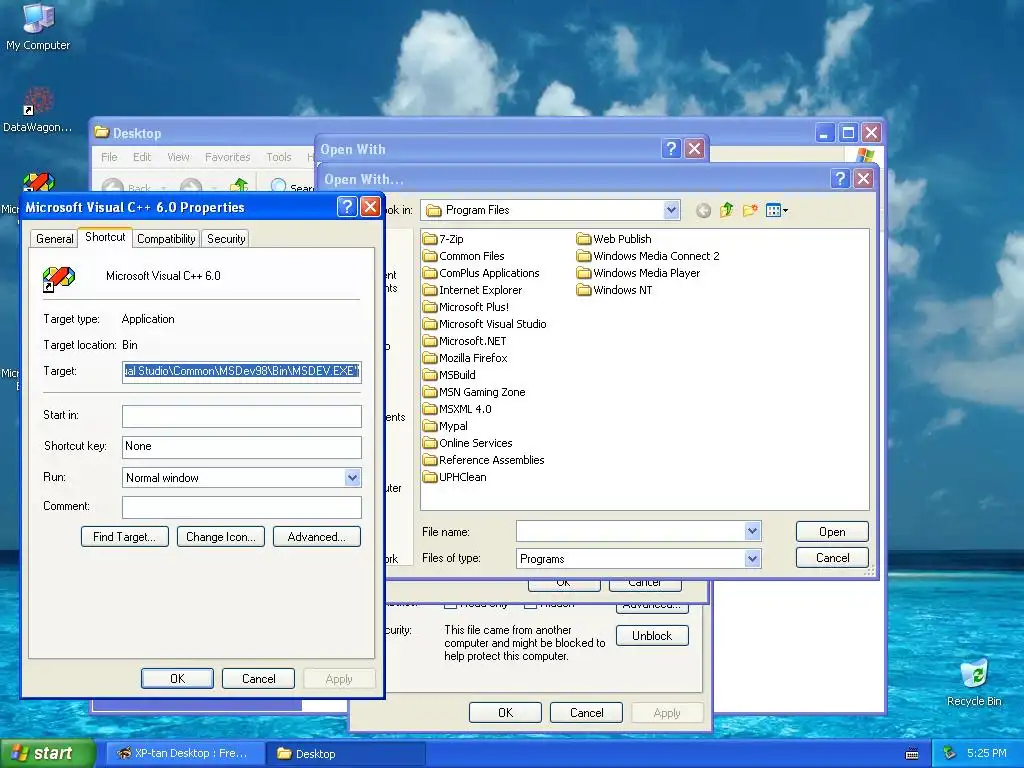
Task: Click the Shortcut key field
Action: click(x=242, y=447)
